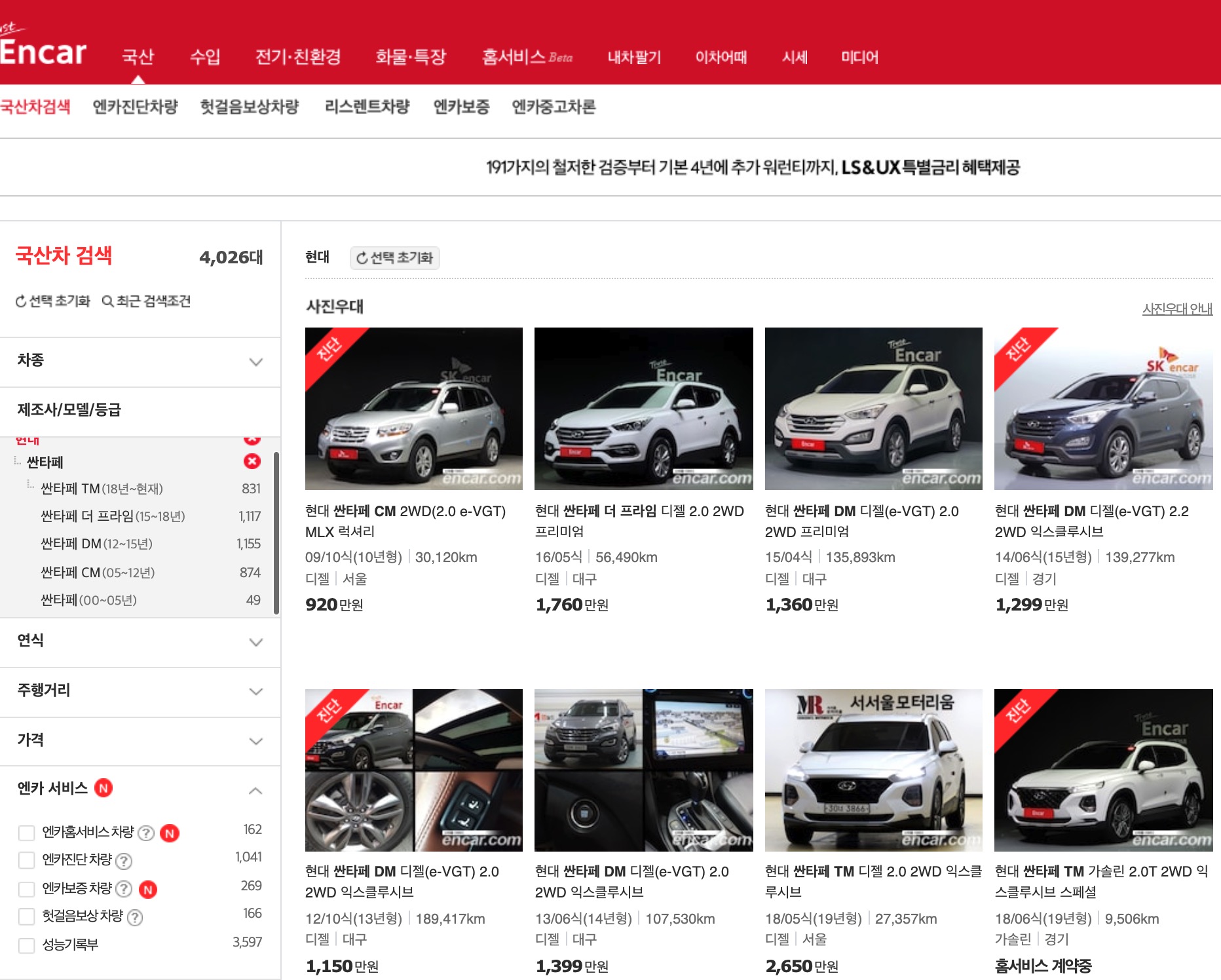Open listing title 싼타페 TM 디젤 2.0 익스클루시브
The width and height of the screenshot is (1221, 980).
874,882
